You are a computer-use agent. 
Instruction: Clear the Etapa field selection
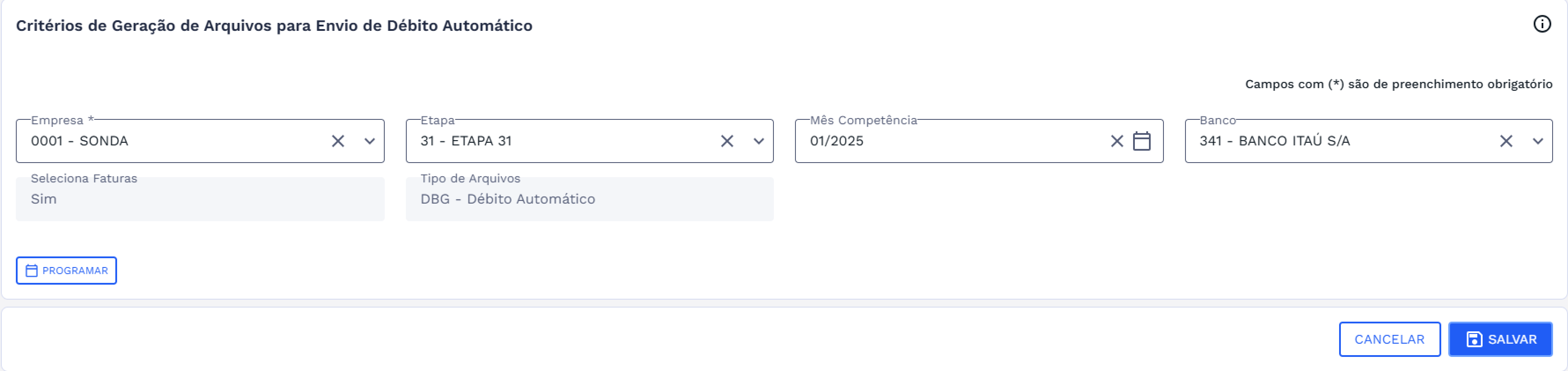coord(727,141)
